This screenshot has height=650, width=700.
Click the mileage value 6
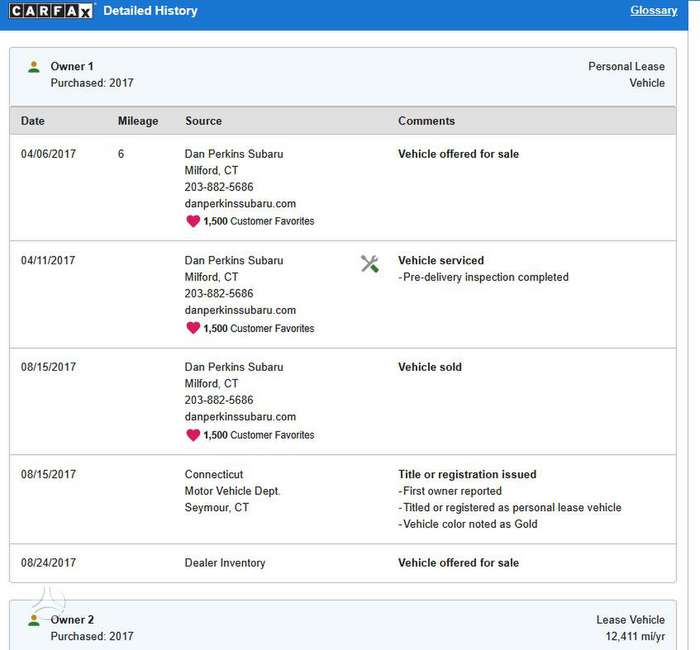(x=121, y=154)
